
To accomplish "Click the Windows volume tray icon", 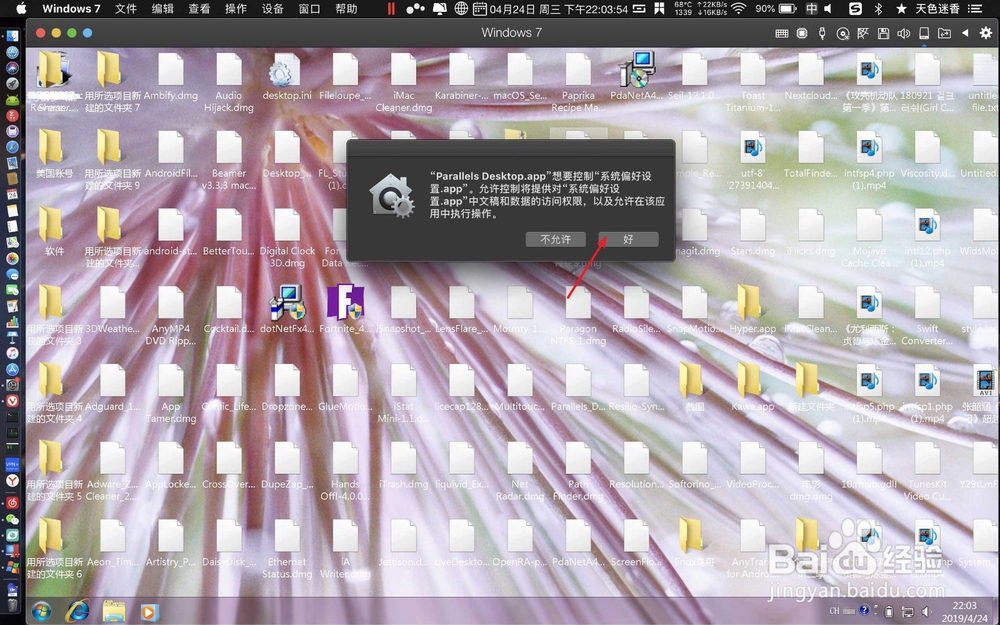I will click(927, 612).
